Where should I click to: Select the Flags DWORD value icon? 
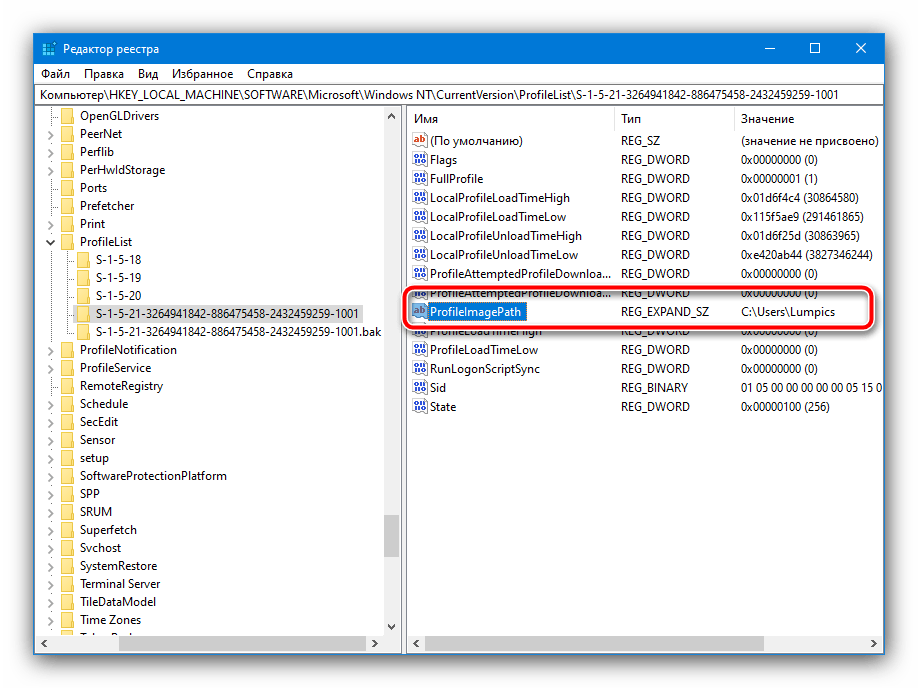420,160
